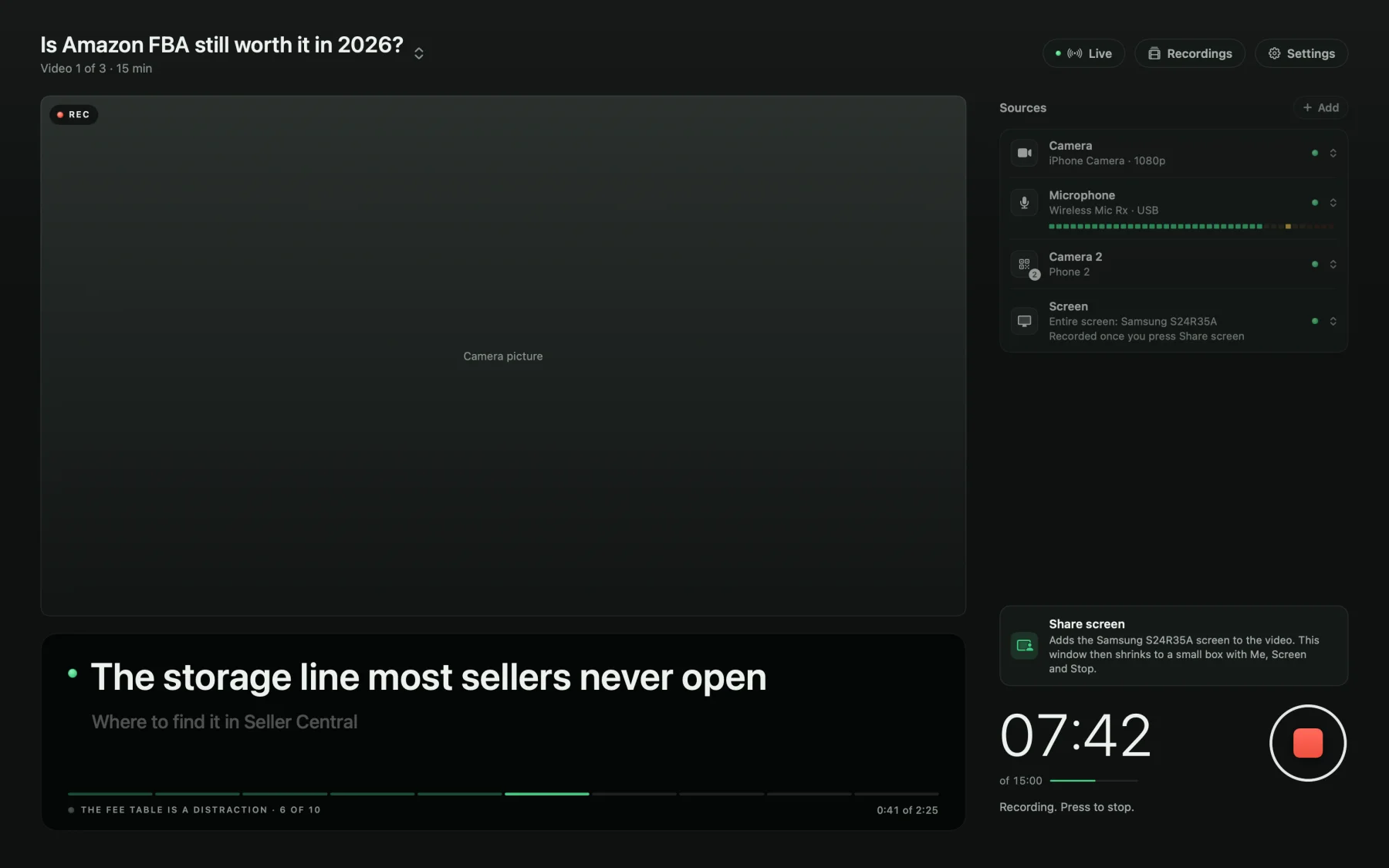
Task: Jump to the first teleprompter segment
Action: (x=110, y=793)
